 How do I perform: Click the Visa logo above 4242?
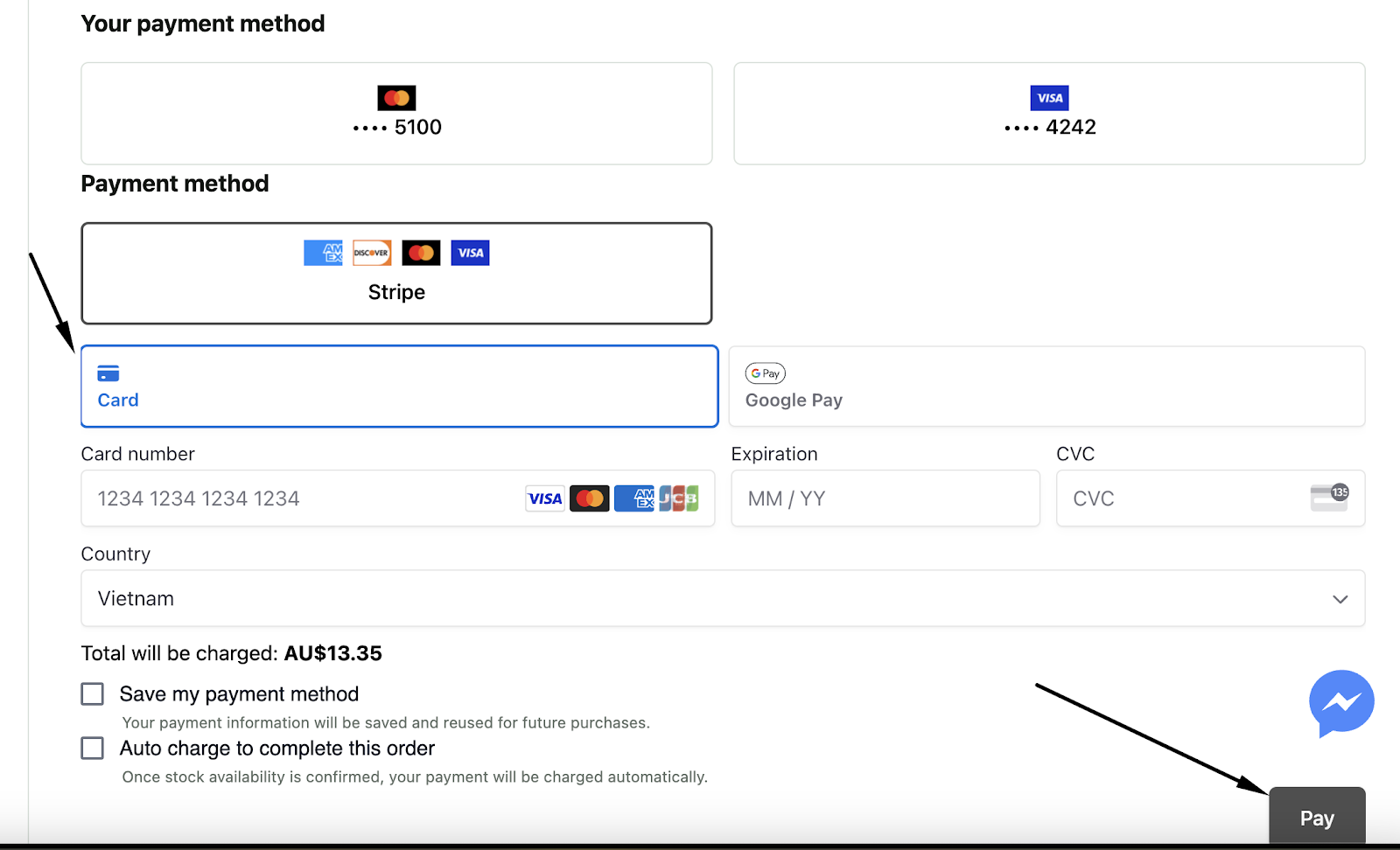1049,98
